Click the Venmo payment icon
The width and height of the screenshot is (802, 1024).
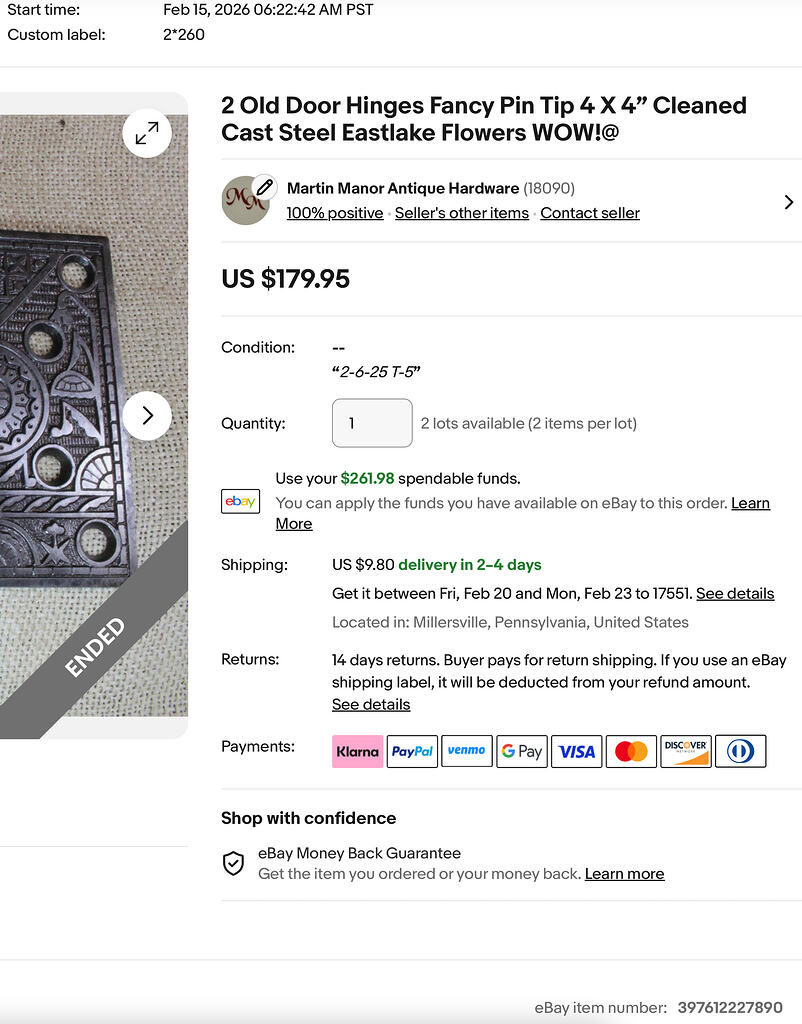click(x=467, y=751)
